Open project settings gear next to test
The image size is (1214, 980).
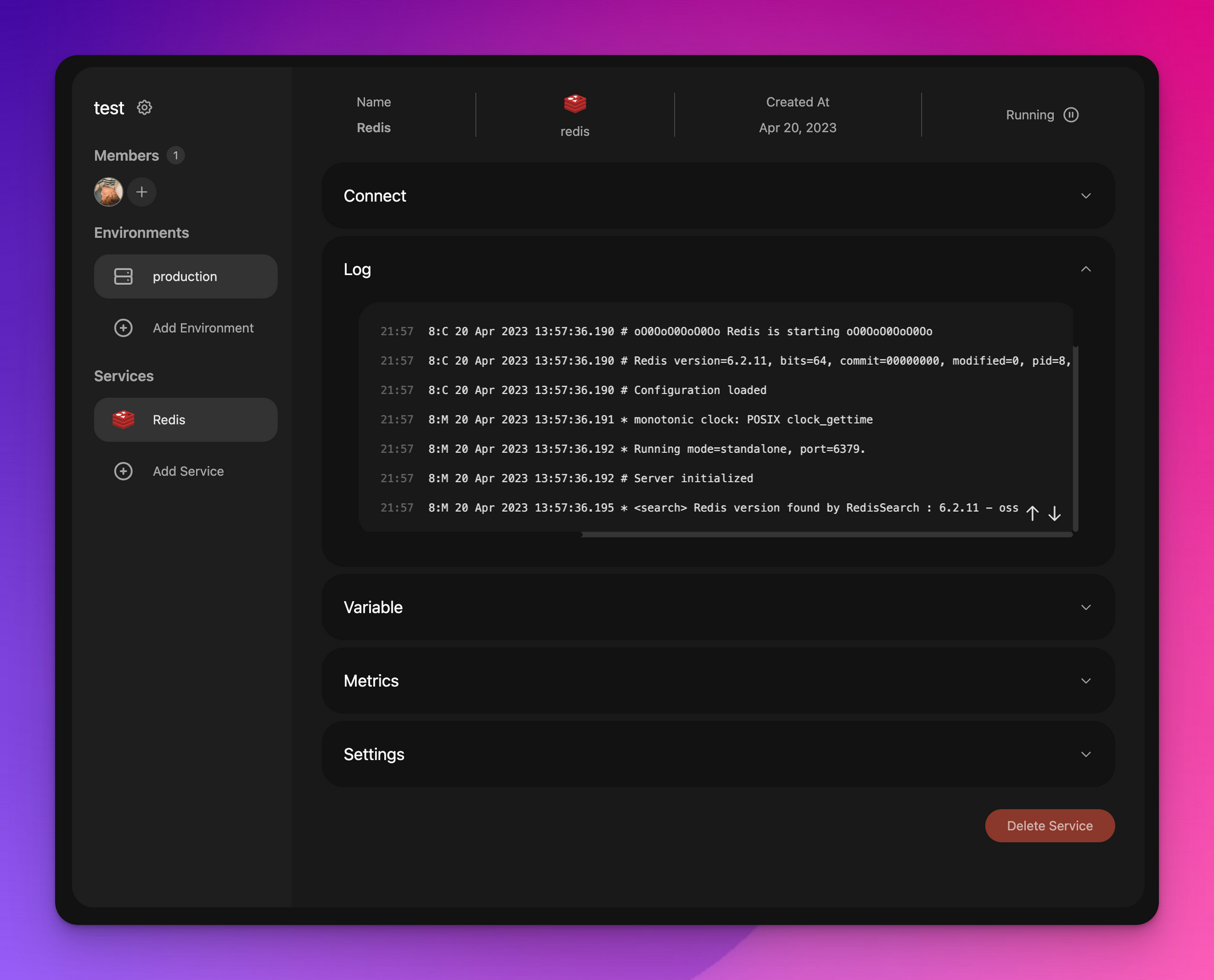pos(144,107)
